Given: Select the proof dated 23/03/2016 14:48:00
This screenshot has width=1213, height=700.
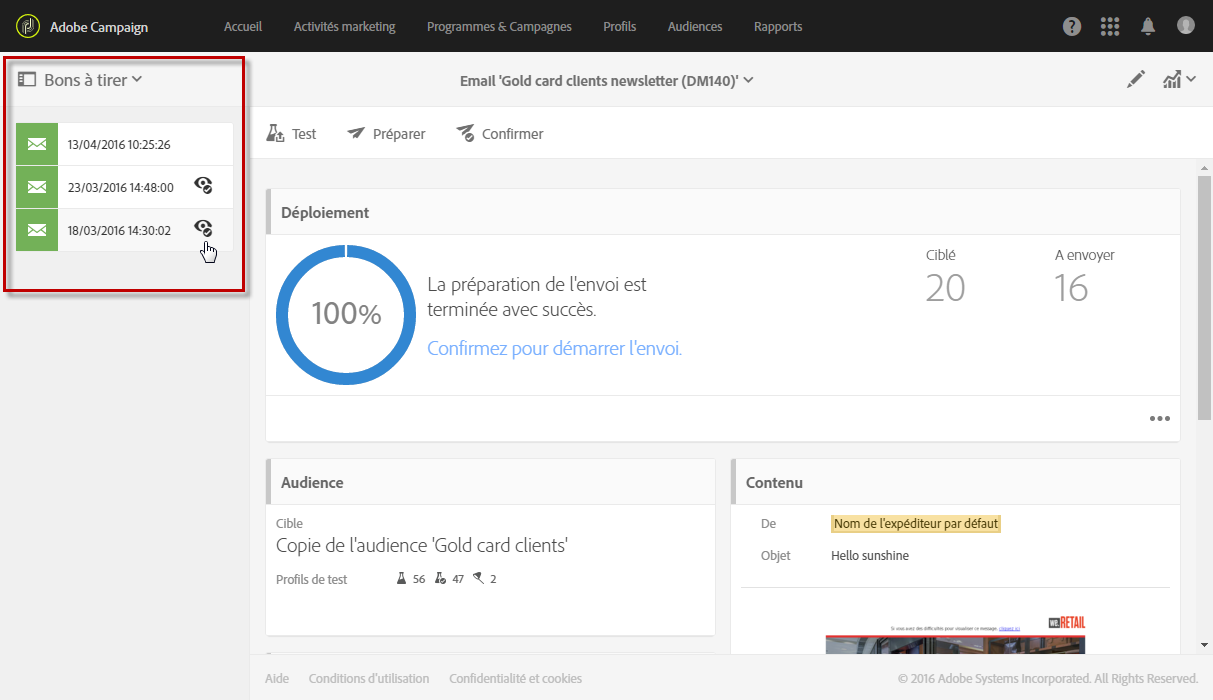Looking at the screenshot, I should [125, 187].
